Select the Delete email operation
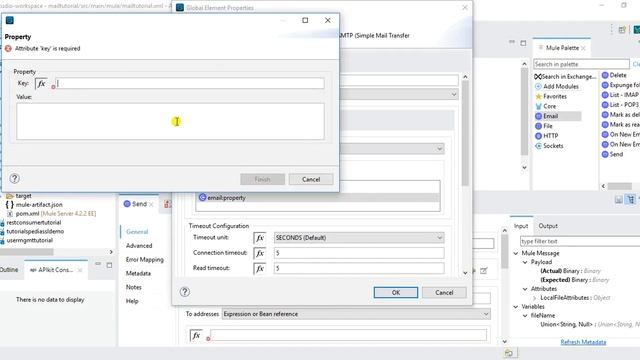Viewport: 640px width, 360px height. pyautogui.click(x=614, y=75)
